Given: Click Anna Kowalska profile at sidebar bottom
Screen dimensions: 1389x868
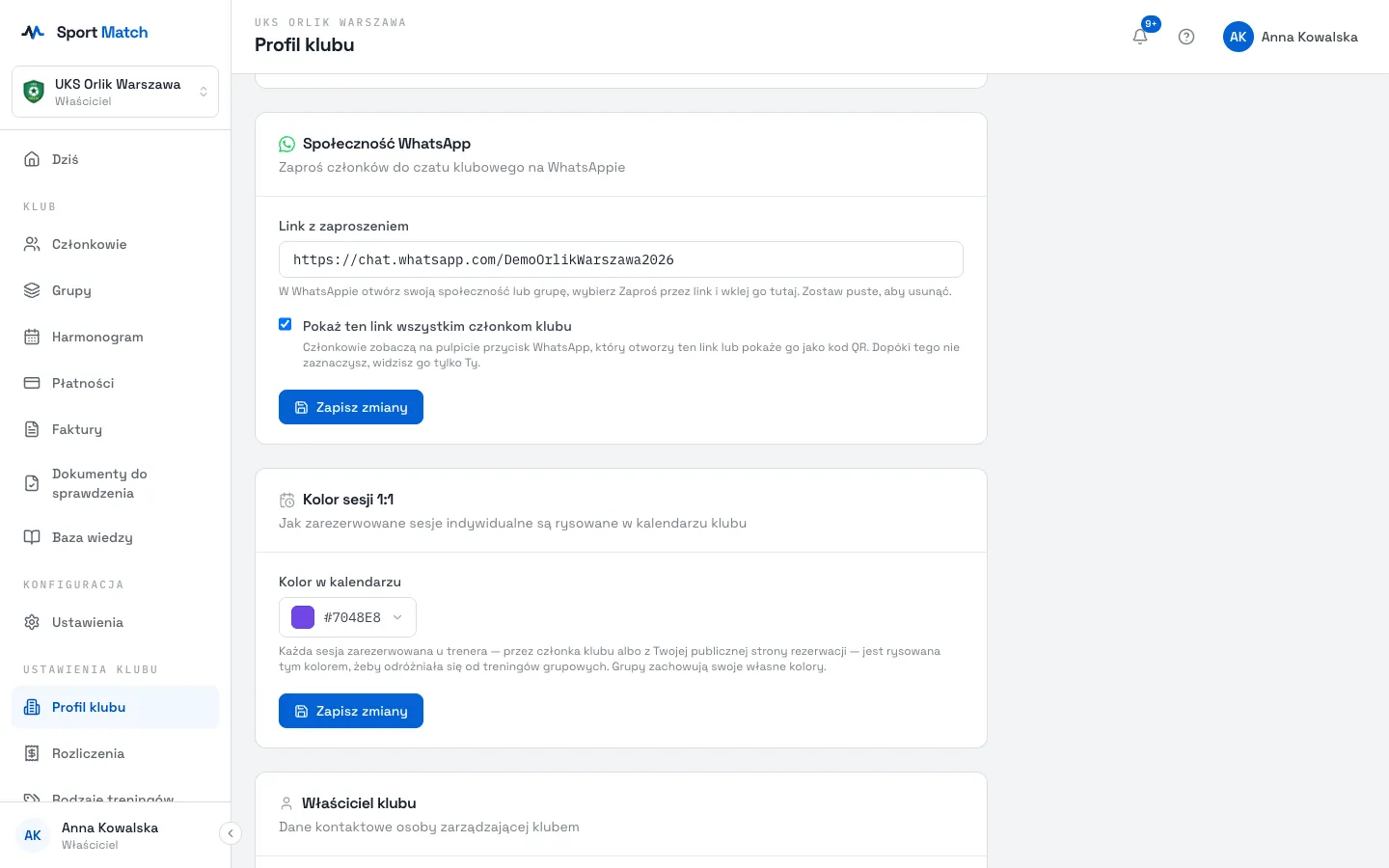Looking at the screenshot, I should pyautogui.click(x=109, y=835).
